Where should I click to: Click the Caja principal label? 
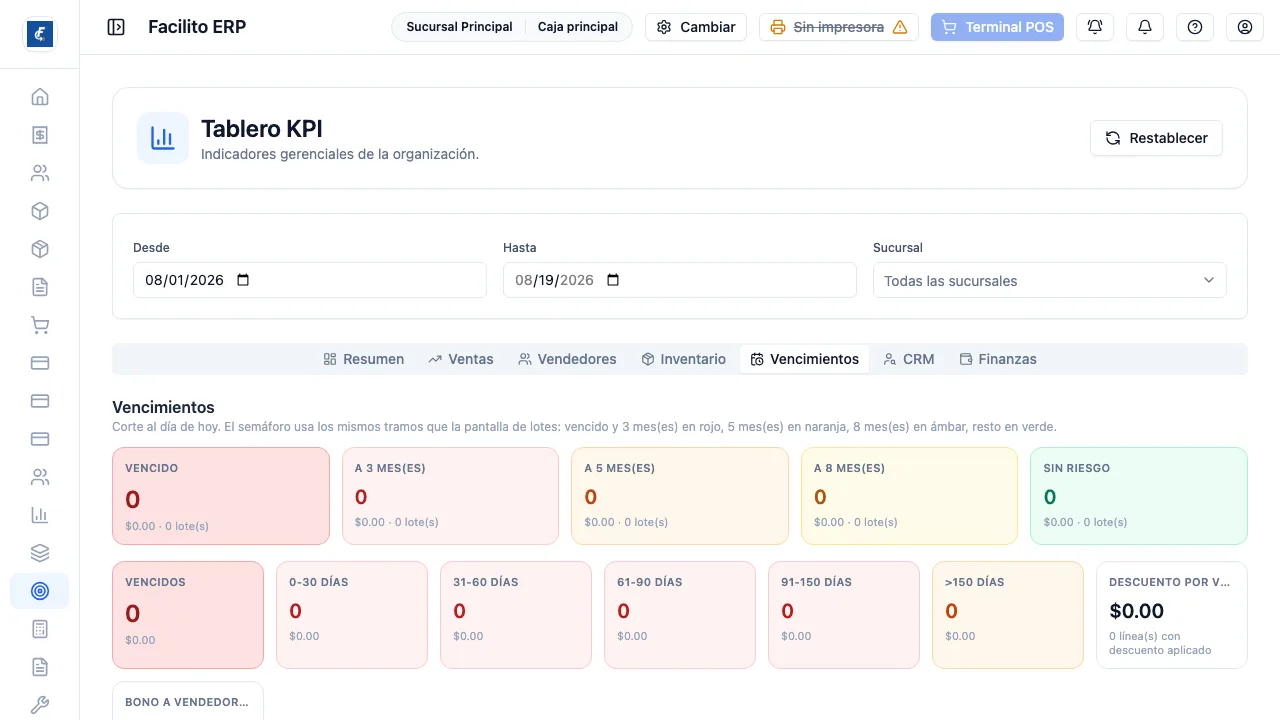tap(578, 27)
